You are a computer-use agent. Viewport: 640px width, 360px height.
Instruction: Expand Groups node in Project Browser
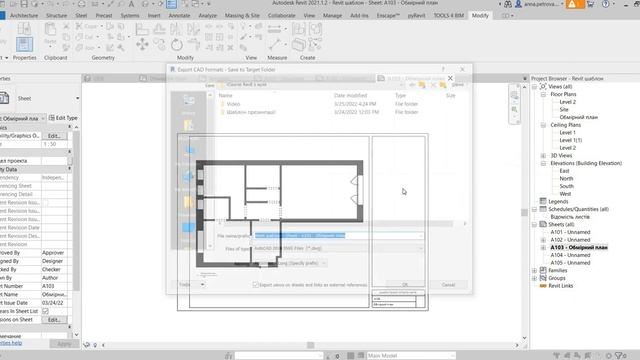(535, 278)
